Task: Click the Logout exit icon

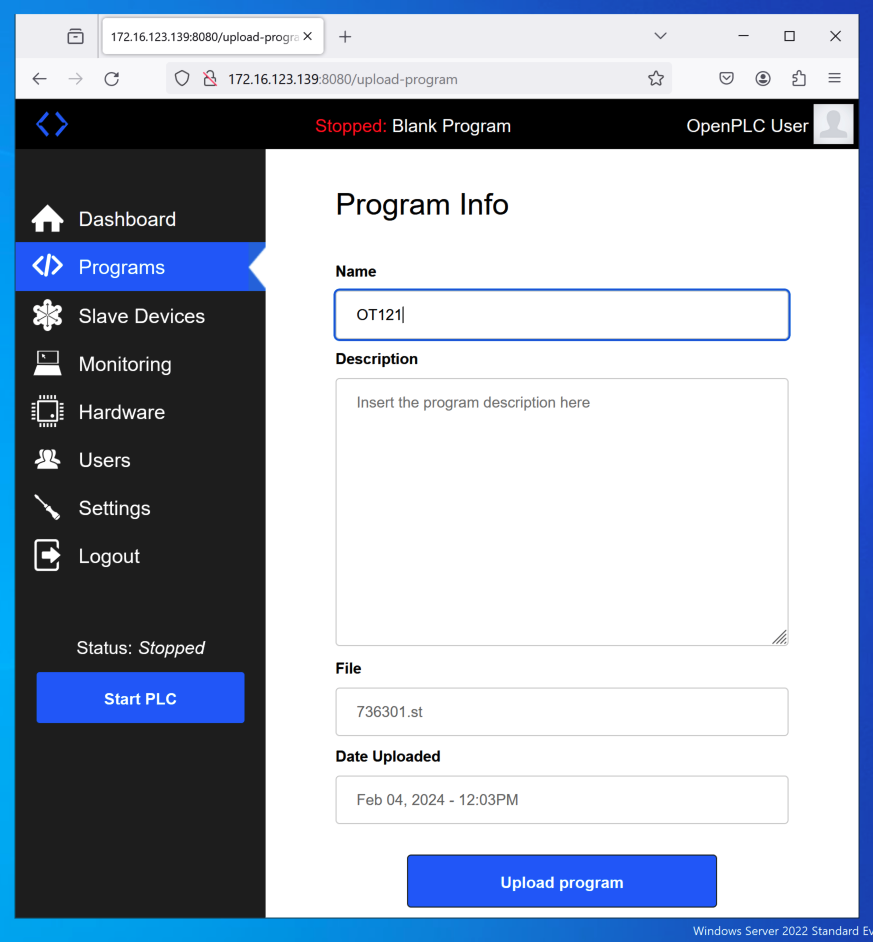Action: click(47, 555)
